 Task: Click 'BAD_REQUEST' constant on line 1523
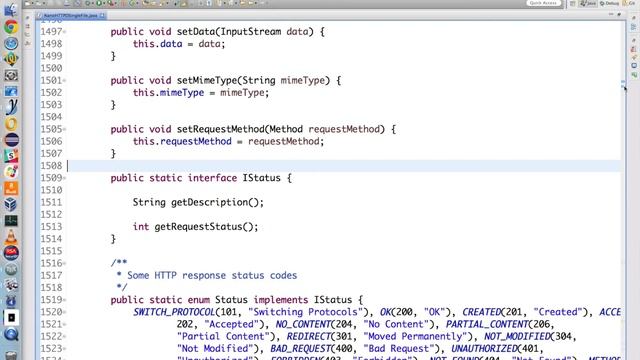(300, 349)
